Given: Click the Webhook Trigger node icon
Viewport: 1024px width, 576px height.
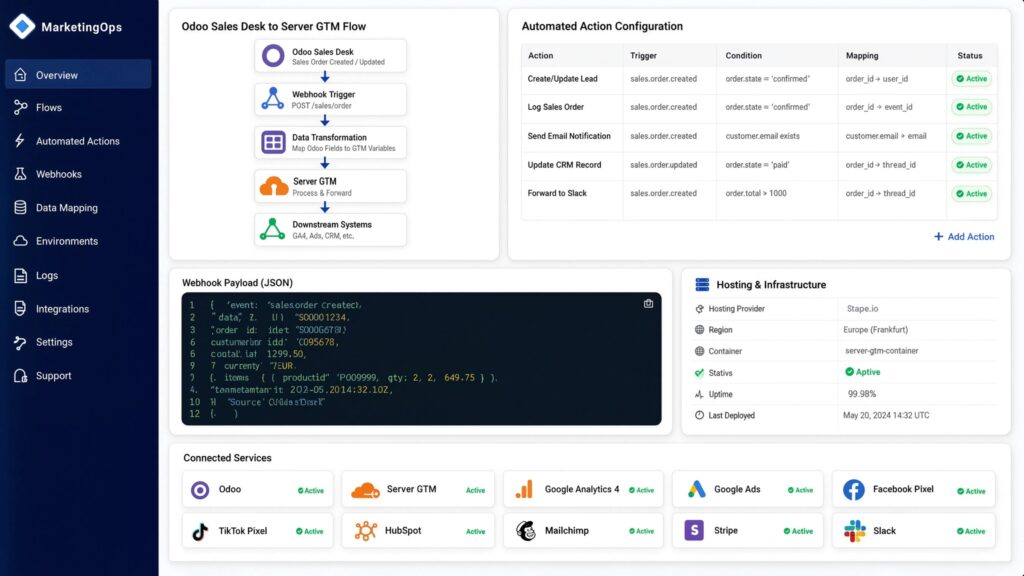Looking at the screenshot, I should 273,99.
